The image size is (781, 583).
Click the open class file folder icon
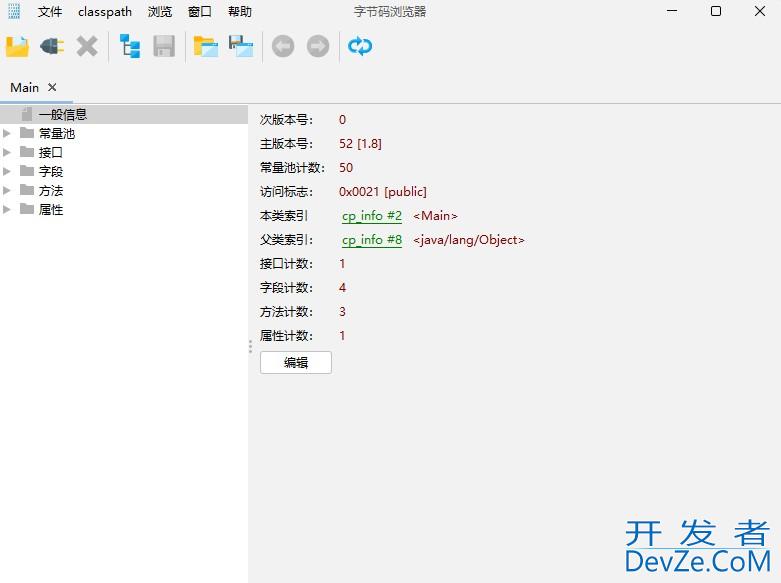click(17, 46)
